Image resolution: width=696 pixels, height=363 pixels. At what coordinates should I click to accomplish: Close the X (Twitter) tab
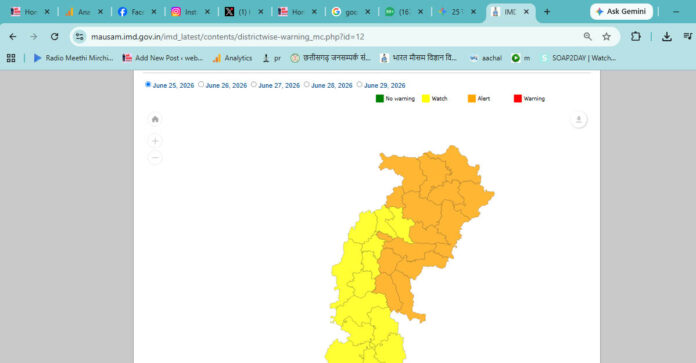[261, 12]
